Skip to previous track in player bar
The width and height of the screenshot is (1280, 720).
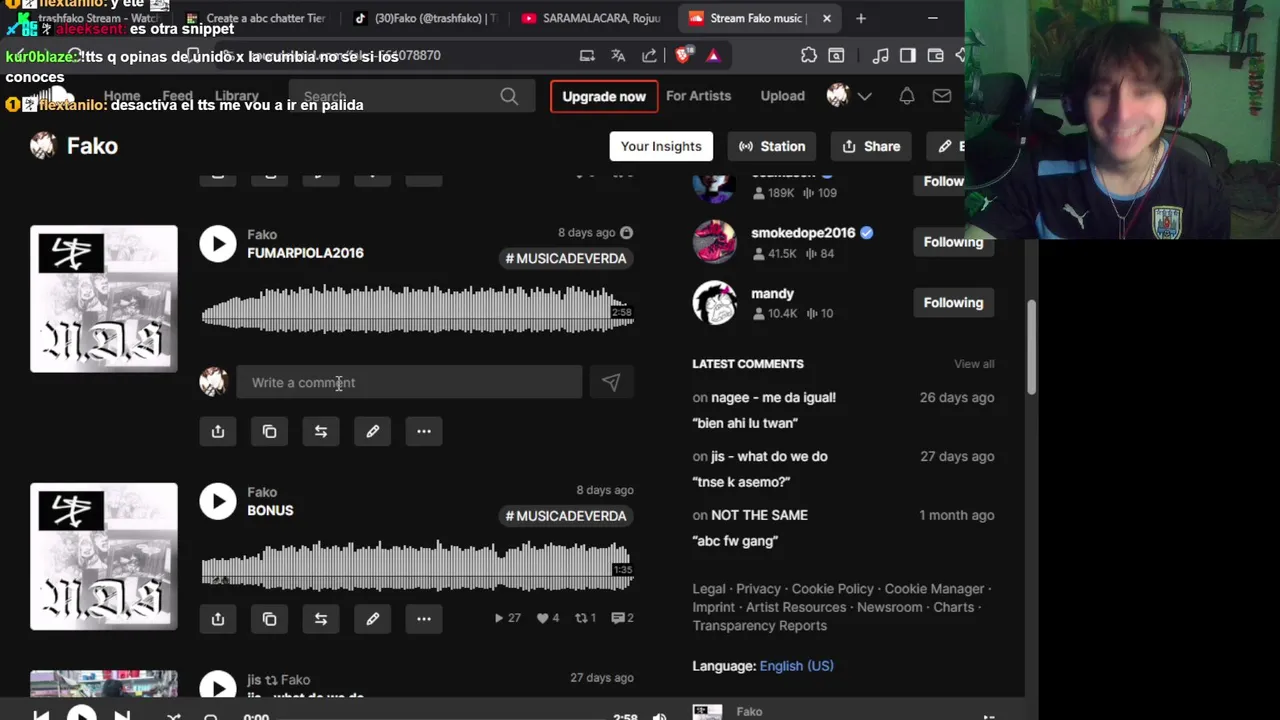click(41, 714)
